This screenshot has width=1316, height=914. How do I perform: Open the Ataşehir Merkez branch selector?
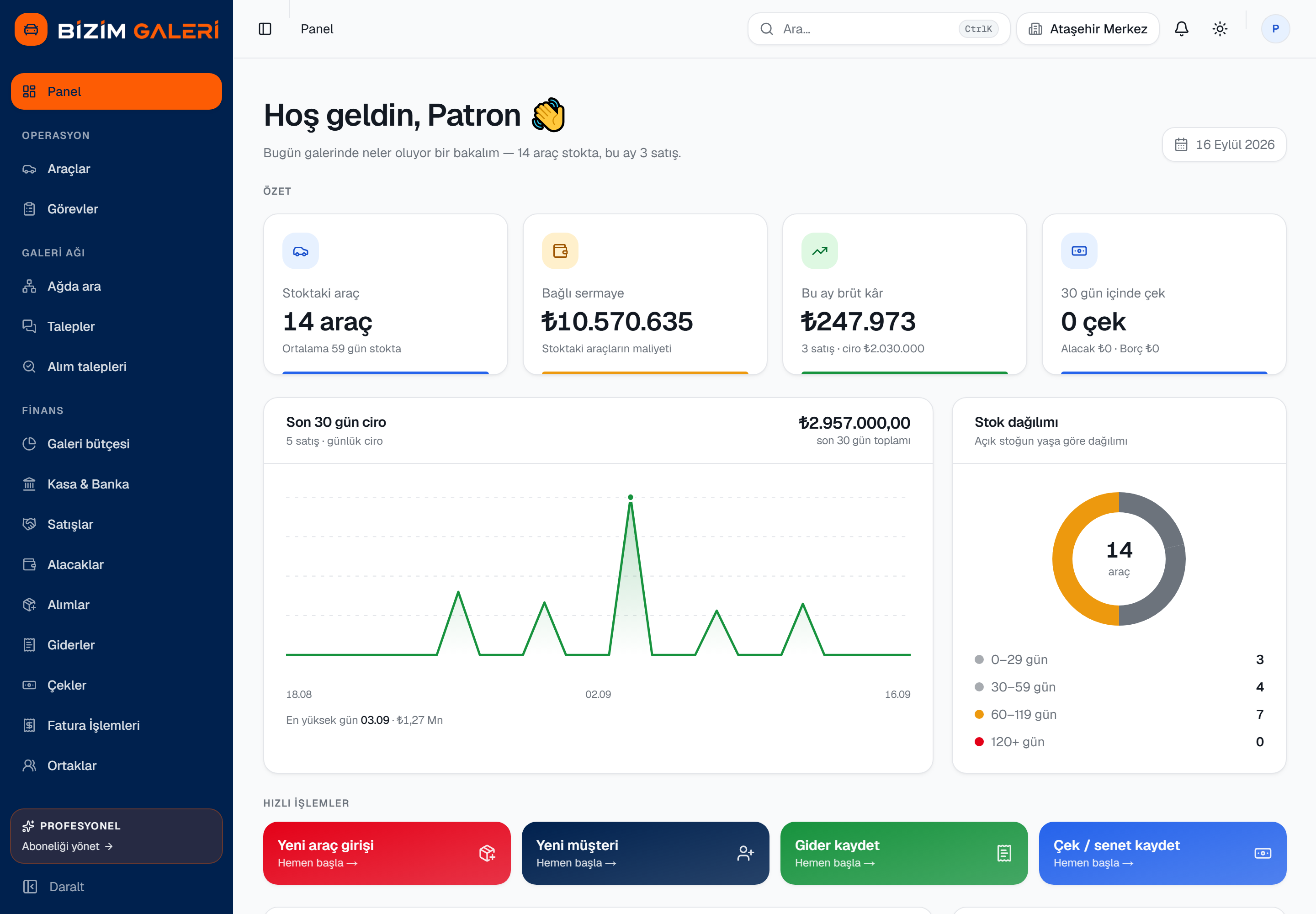[x=1088, y=29]
